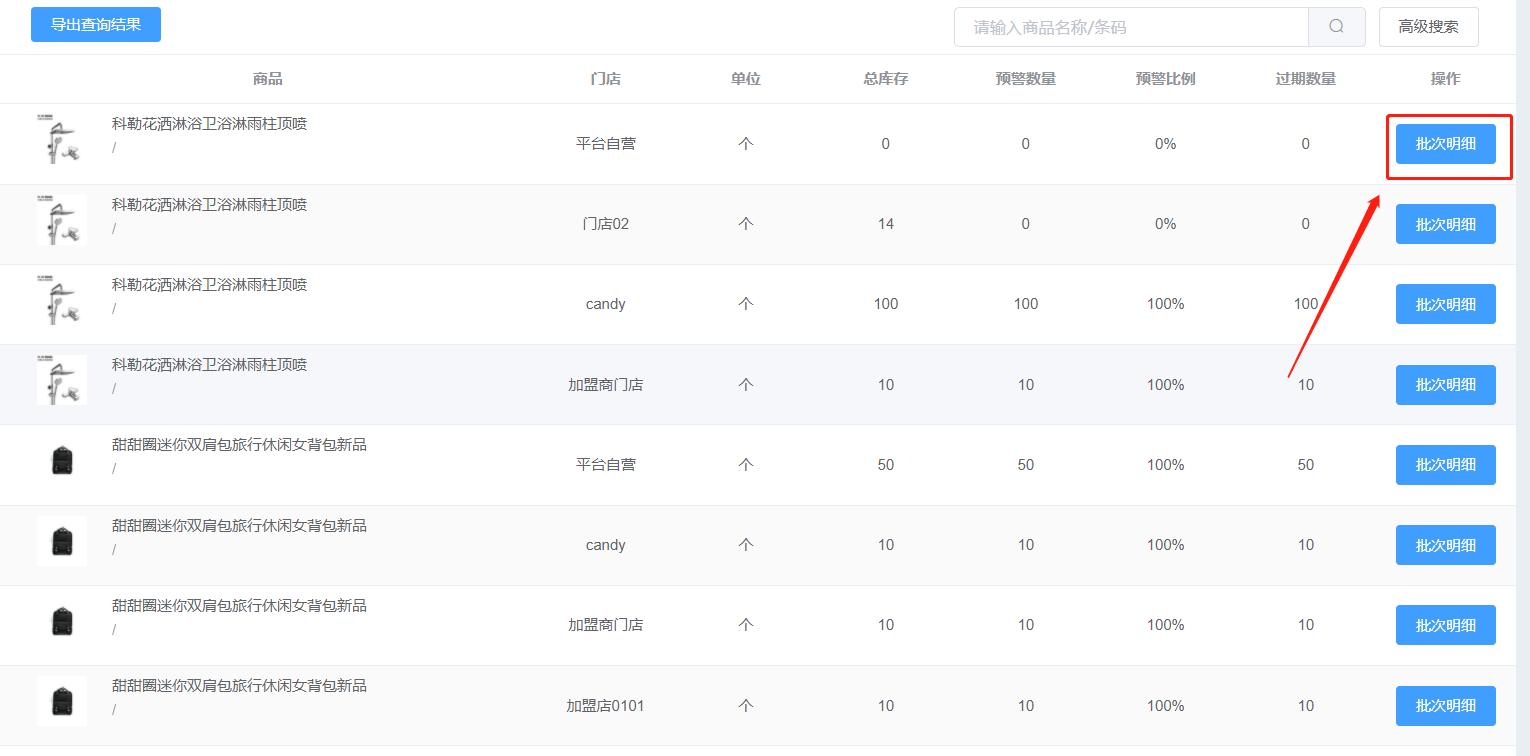Click the 预警比例 column header
Viewport: 1530px width, 756px height.
[x=1165, y=79]
